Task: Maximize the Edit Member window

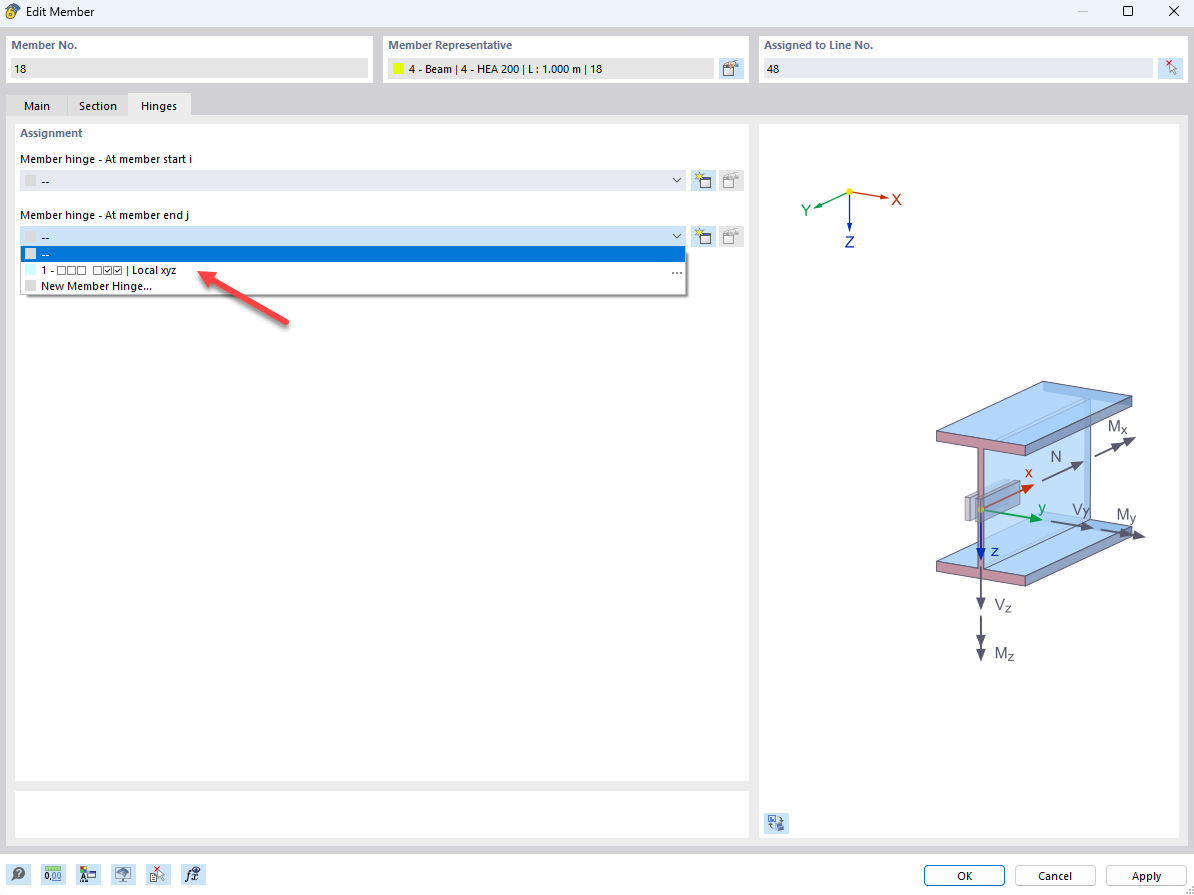Action: click(x=1128, y=11)
